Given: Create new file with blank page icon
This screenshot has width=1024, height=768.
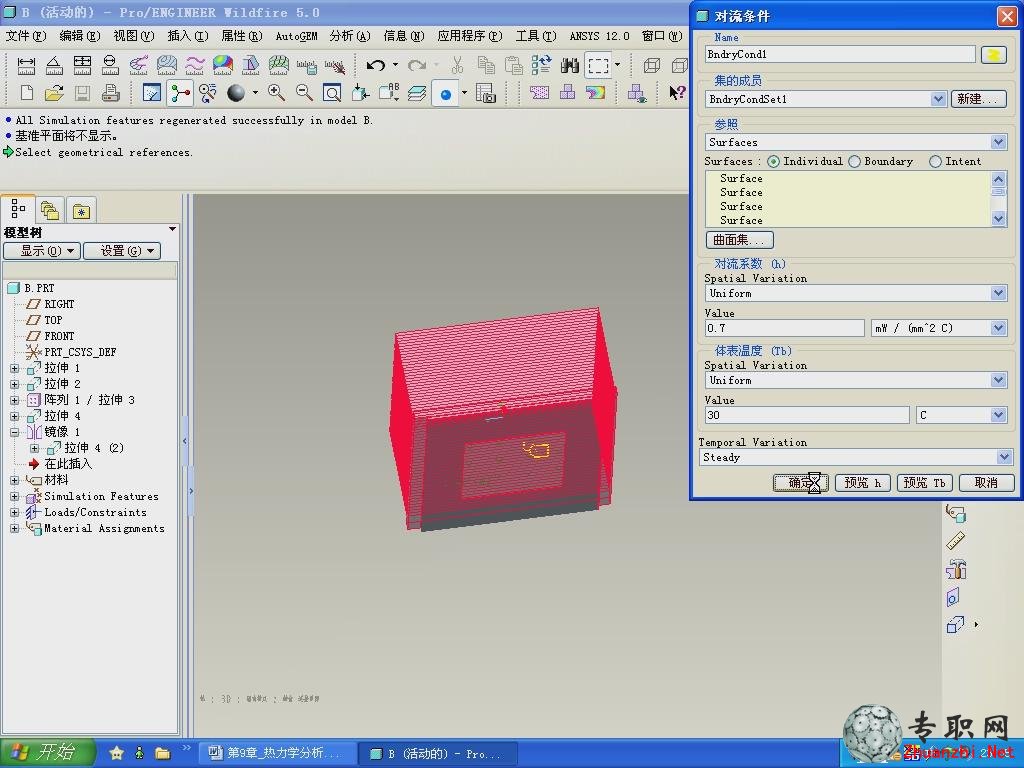Looking at the screenshot, I should (27, 93).
